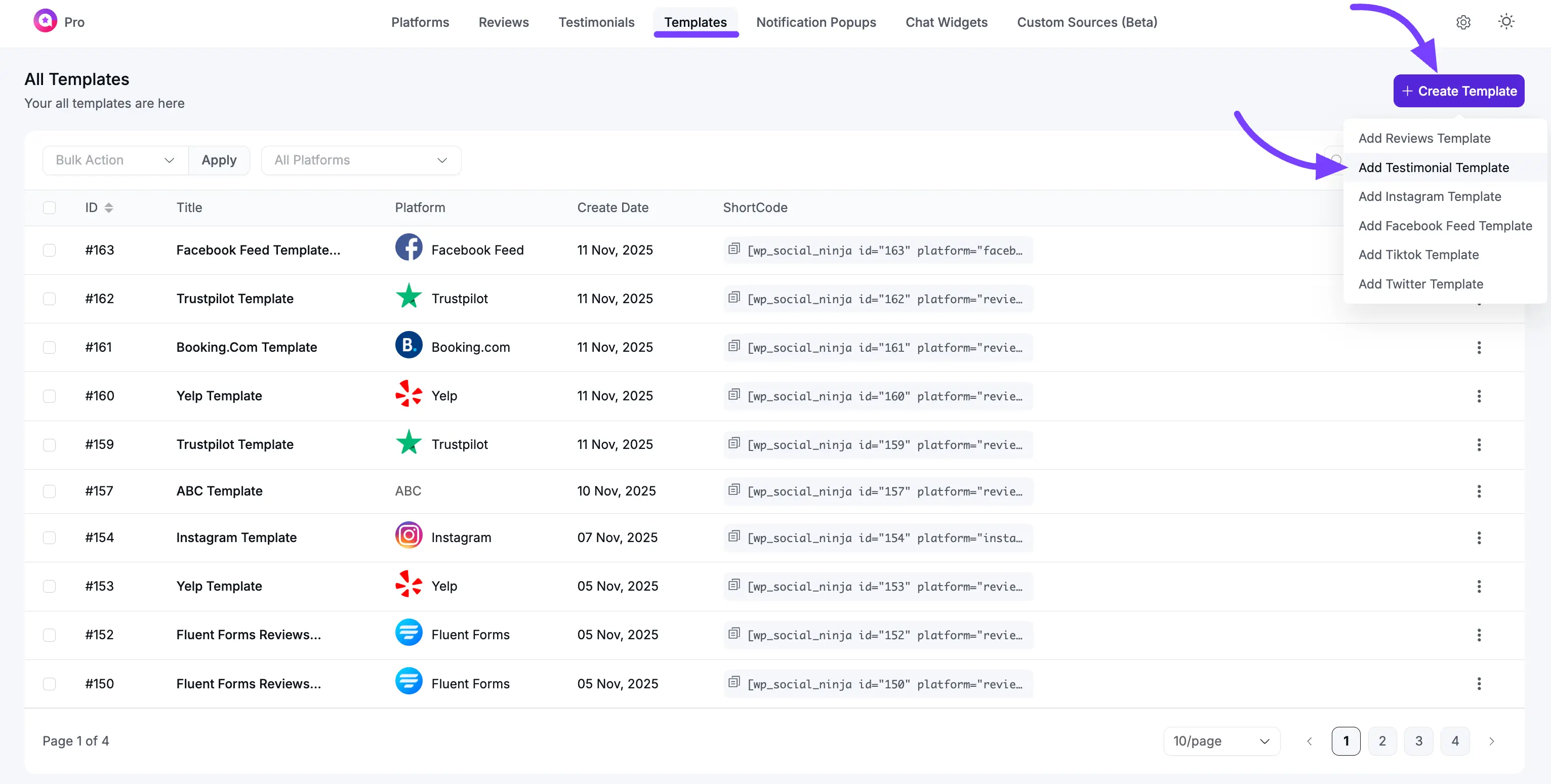Check the Yelp Template #160 row
The width and height of the screenshot is (1551, 784).
pyautogui.click(x=50, y=396)
